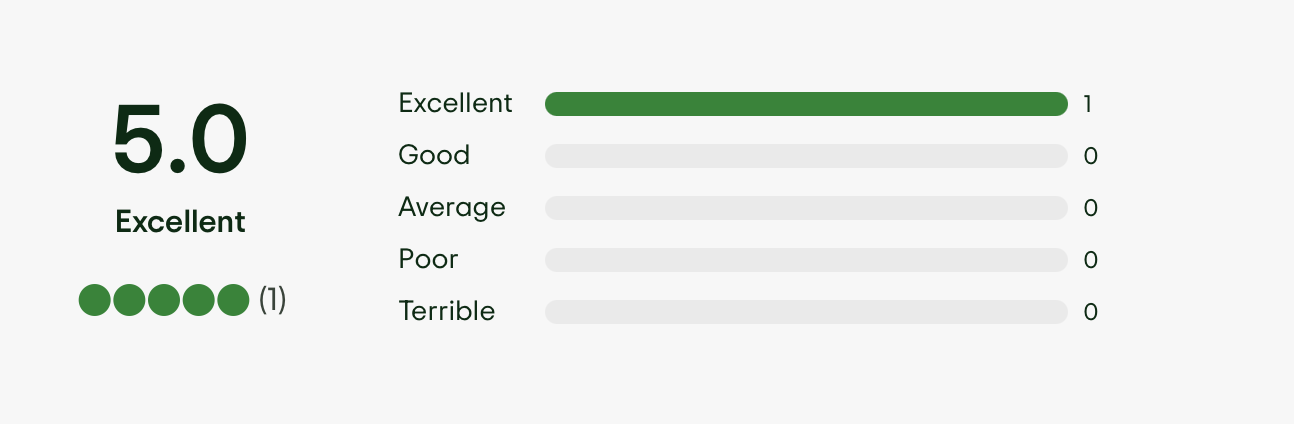Click the large 5.0 rating score

click(x=180, y=141)
